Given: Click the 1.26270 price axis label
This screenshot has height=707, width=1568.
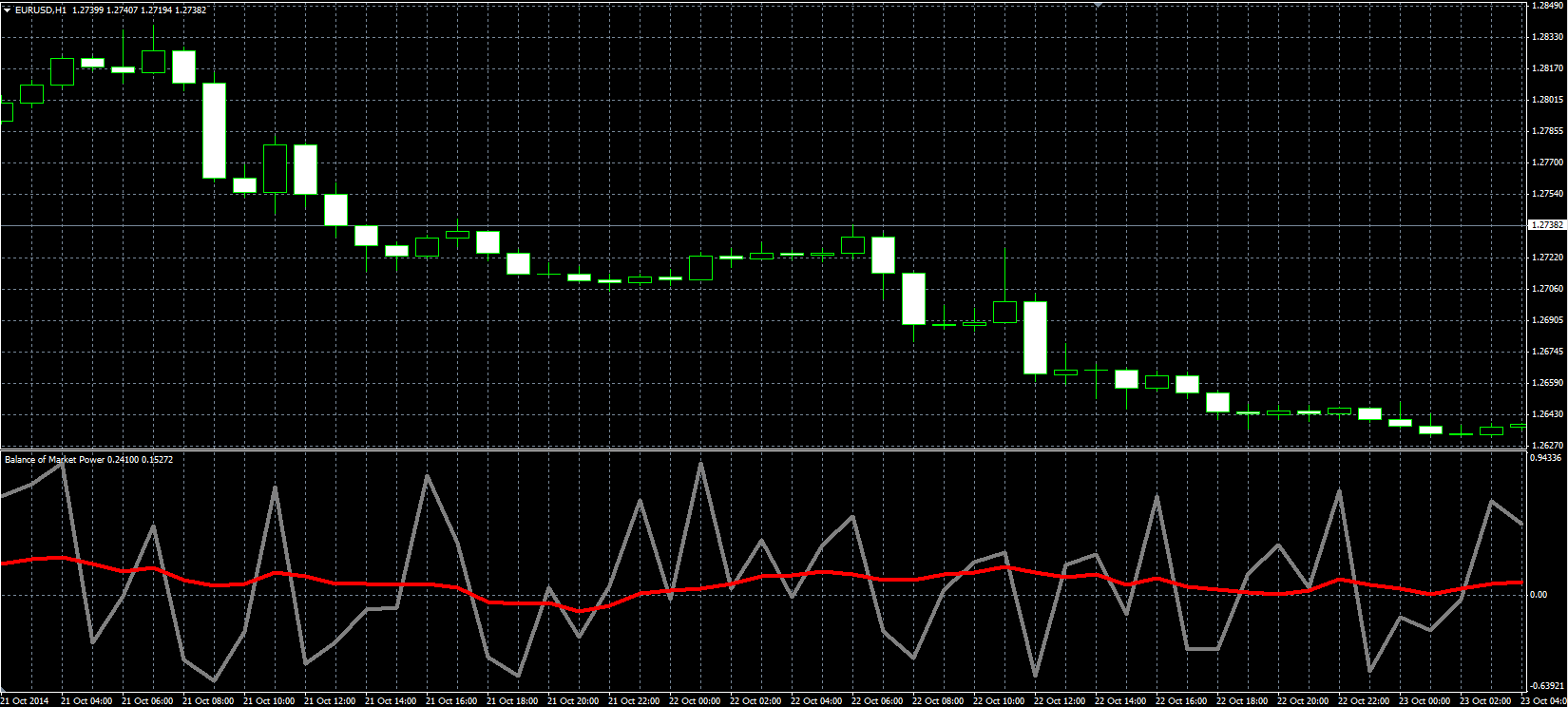Looking at the screenshot, I should click(1547, 445).
